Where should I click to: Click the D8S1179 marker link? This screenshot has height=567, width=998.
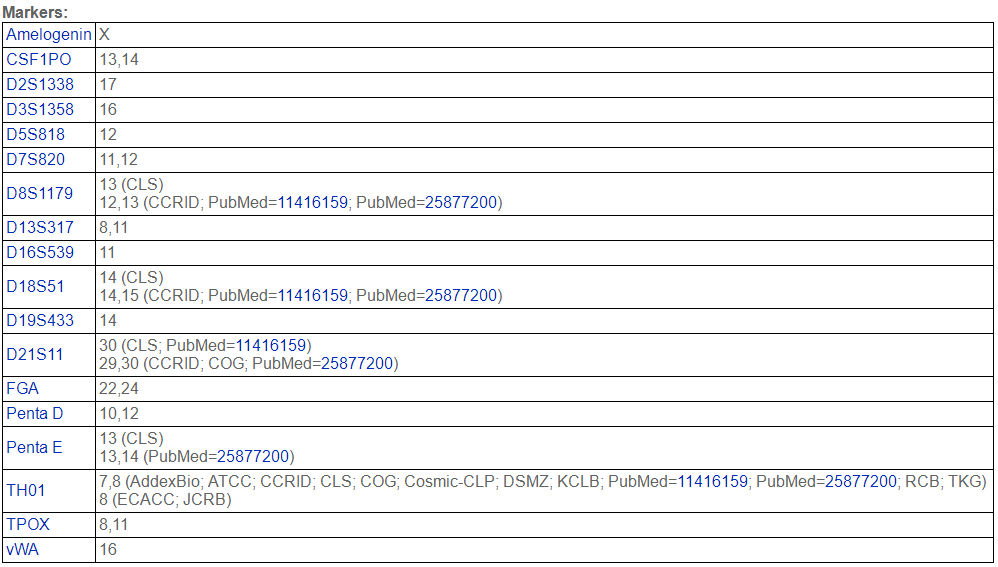tap(40, 193)
